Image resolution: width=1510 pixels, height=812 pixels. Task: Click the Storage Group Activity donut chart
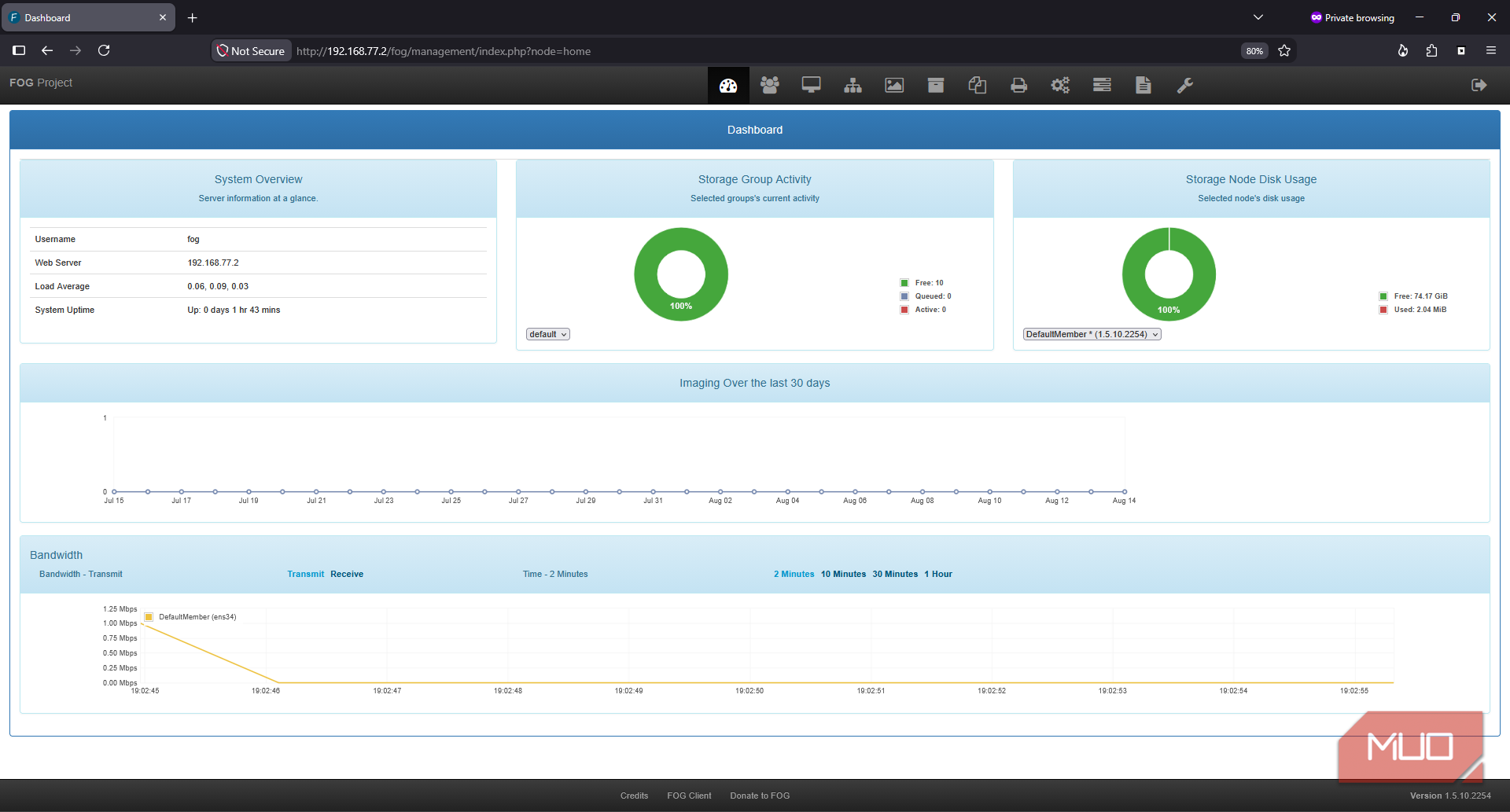click(x=681, y=274)
